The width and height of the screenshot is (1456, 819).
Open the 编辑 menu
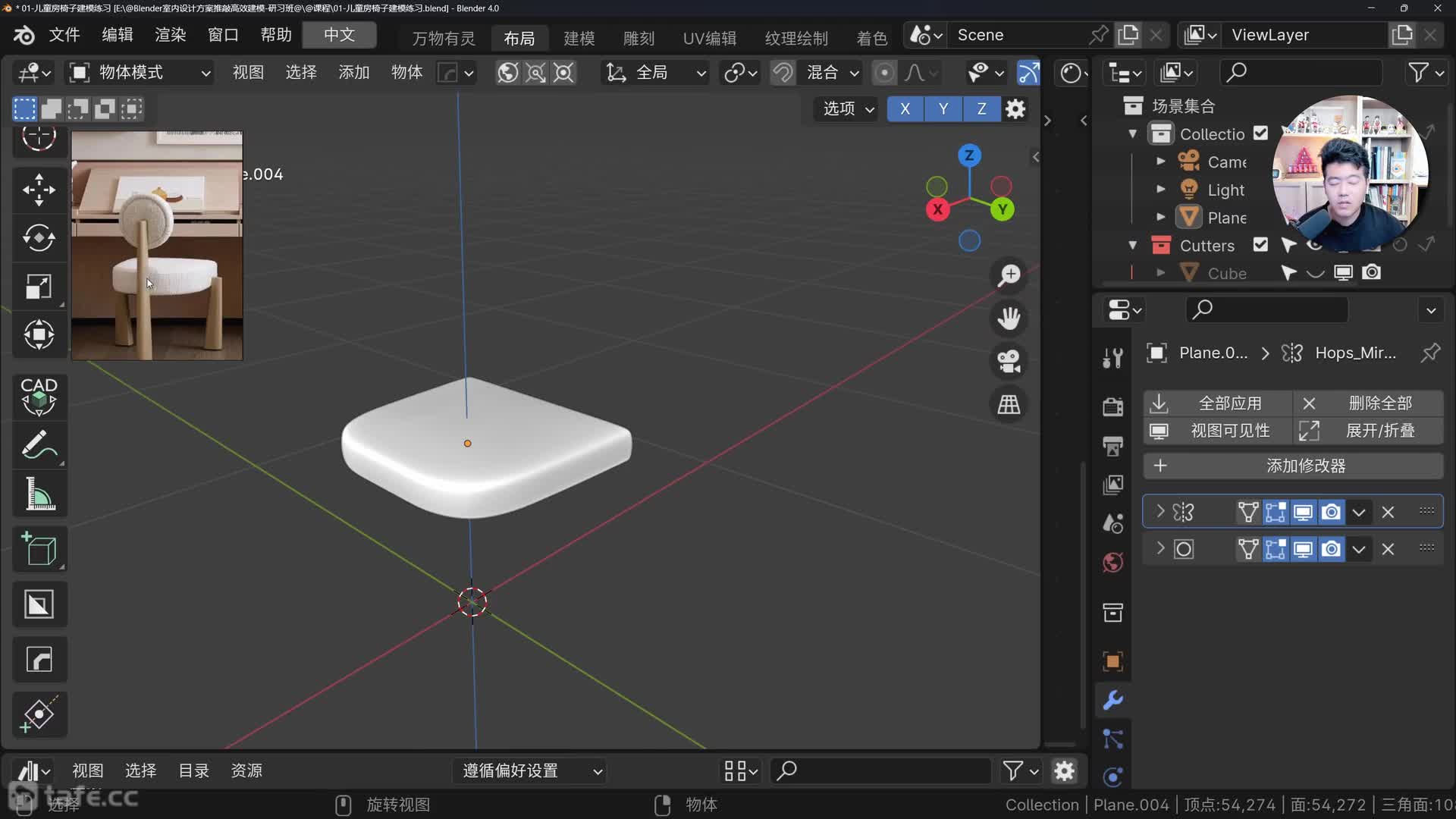[117, 35]
